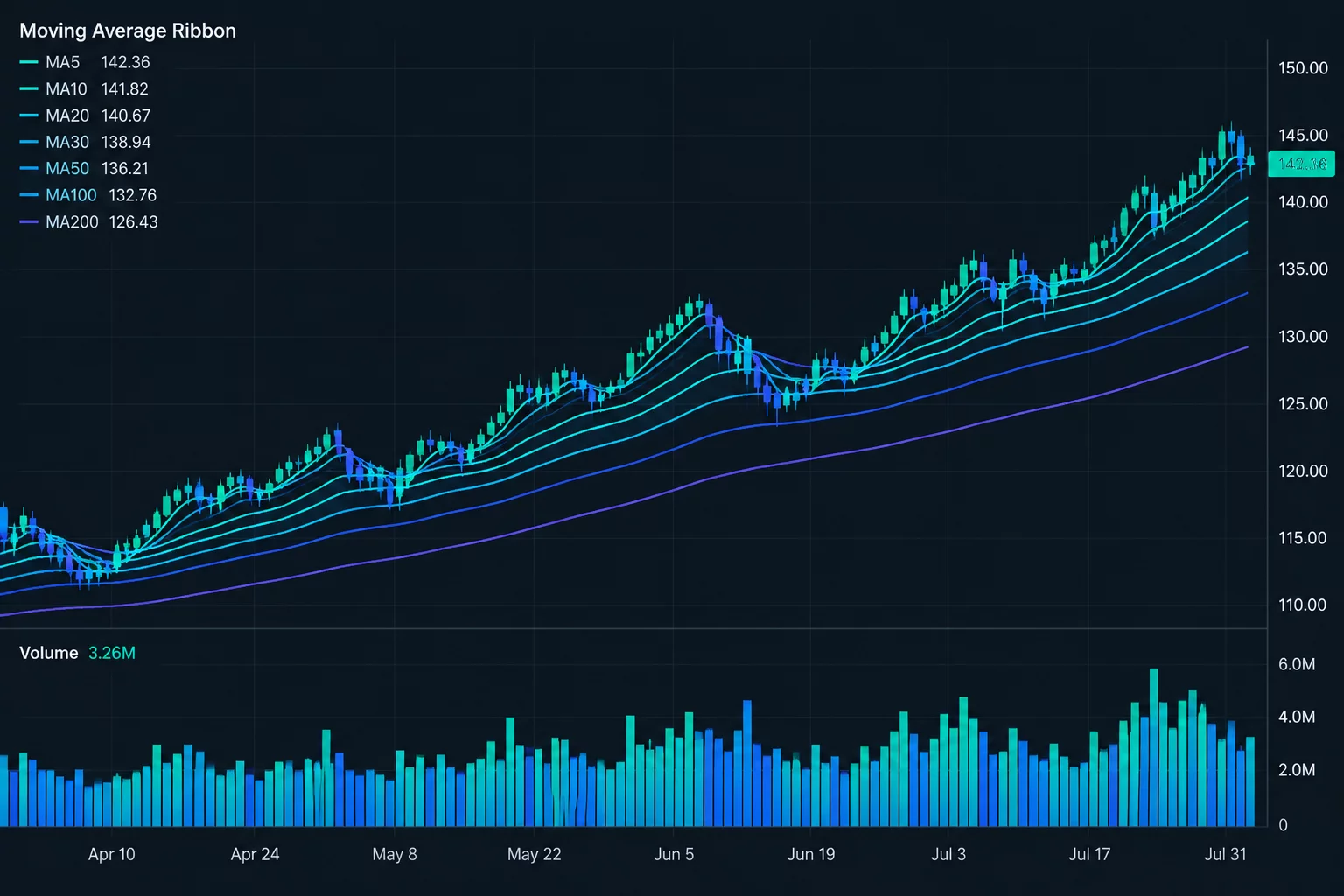The width and height of the screenshot is (1344, 896).
Task: Click the MA10 legend value 141.82
Action: [124, 89]
